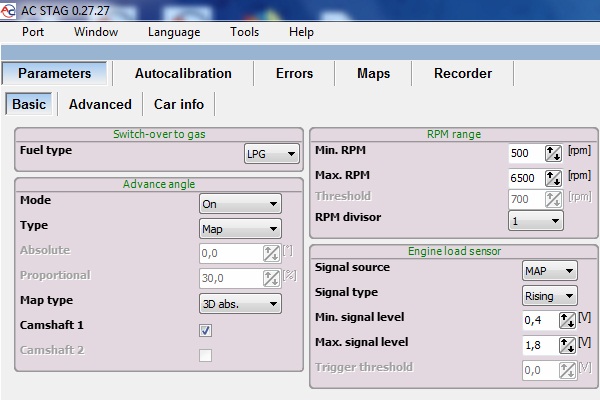Open the Signal type dropdown
This screenshot has width=600, height=400.
[550, 296]
